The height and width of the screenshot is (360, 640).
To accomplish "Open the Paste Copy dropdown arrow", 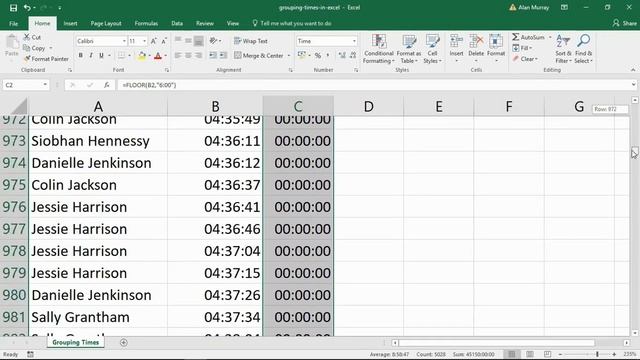I will coord(51,48).
